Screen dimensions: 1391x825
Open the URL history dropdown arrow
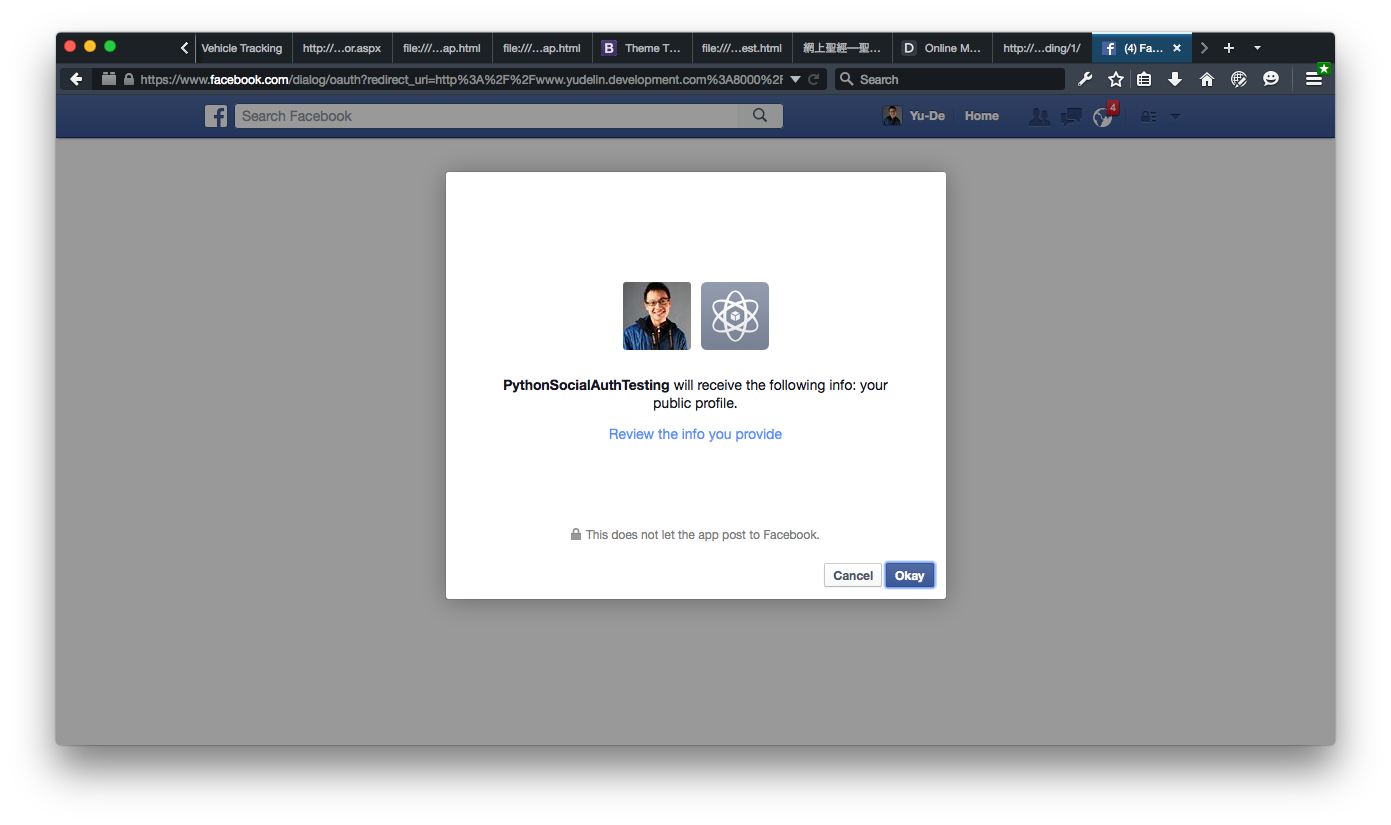(x=795, y=79)
